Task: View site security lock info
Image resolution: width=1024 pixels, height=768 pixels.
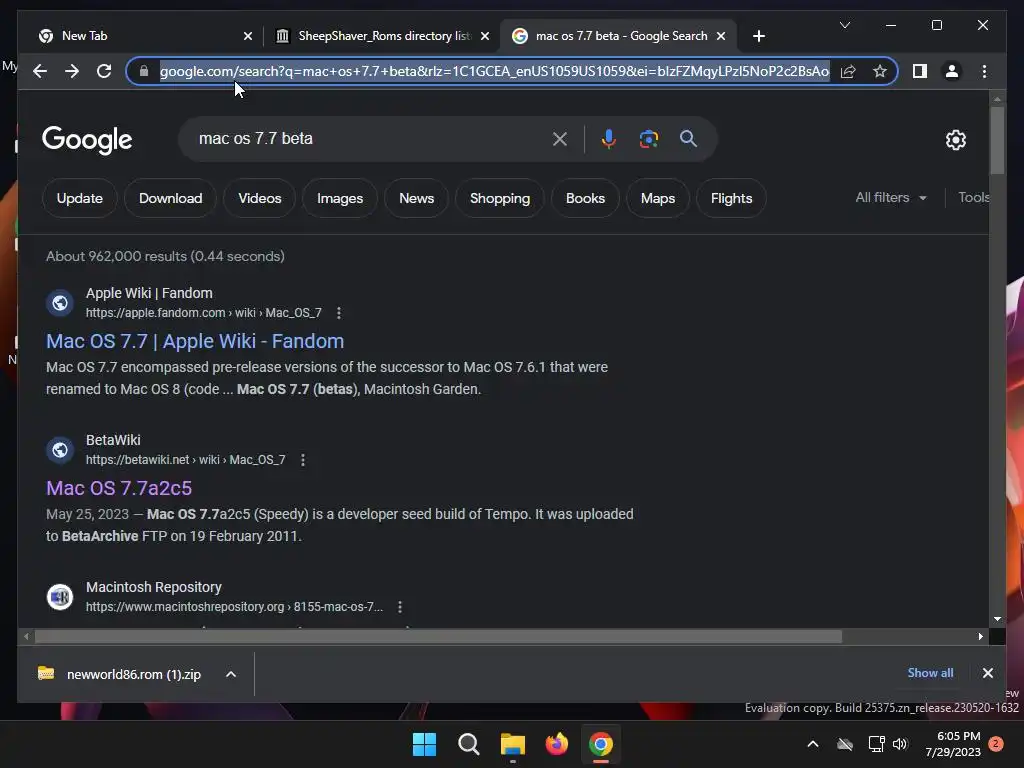Action: (x=144, y=71)
